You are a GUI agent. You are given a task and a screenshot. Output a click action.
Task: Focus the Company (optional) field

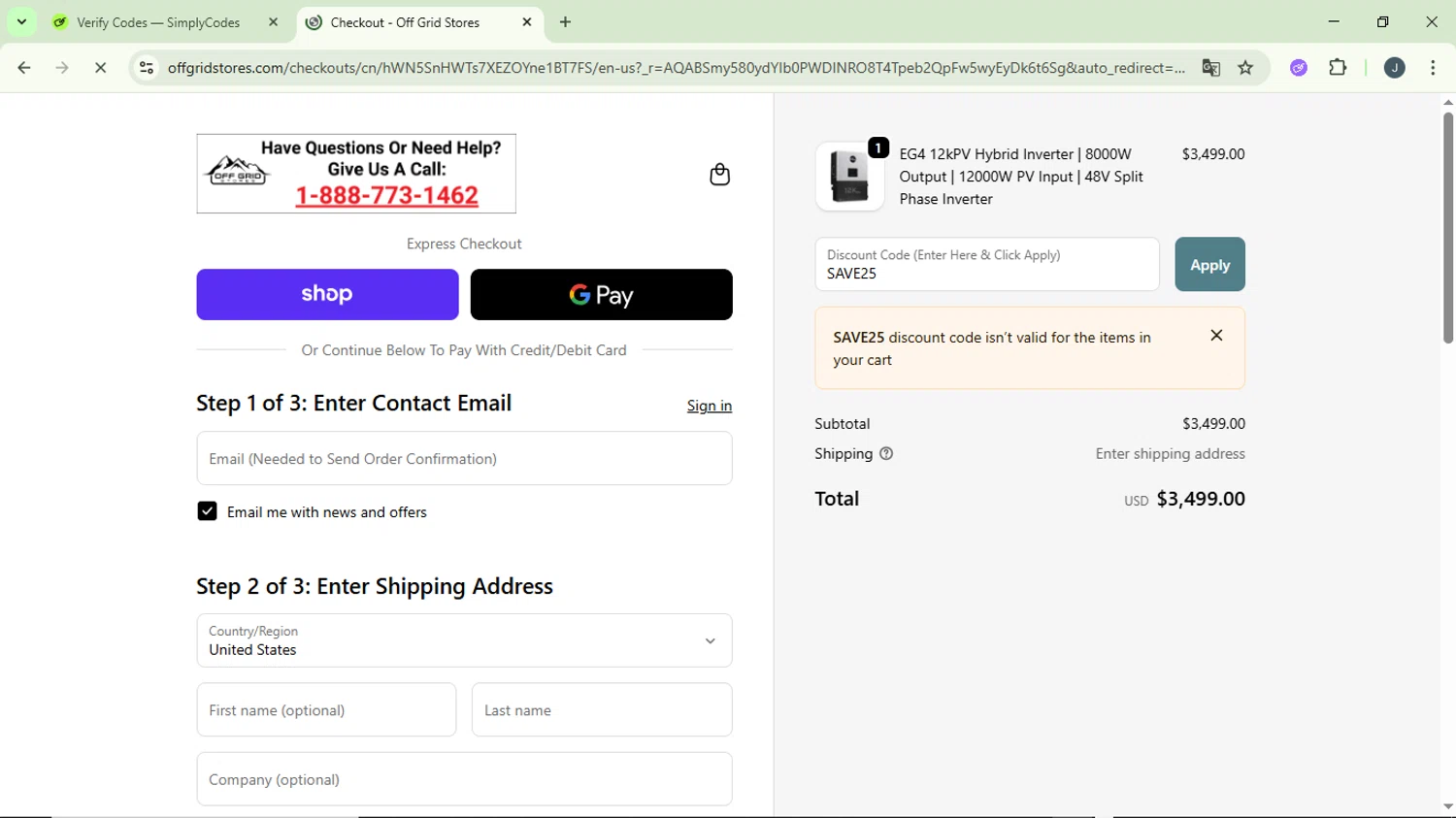pos(464,779)
